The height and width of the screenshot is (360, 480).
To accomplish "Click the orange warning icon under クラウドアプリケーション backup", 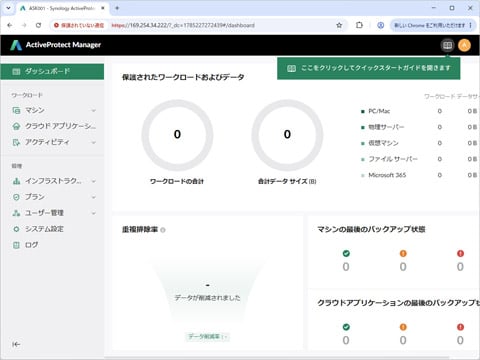I will 403,327.
